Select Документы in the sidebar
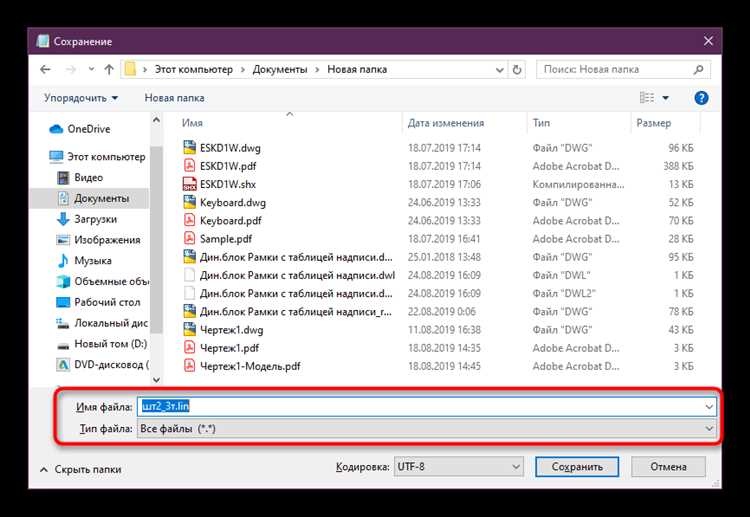 tap(93, 198)
